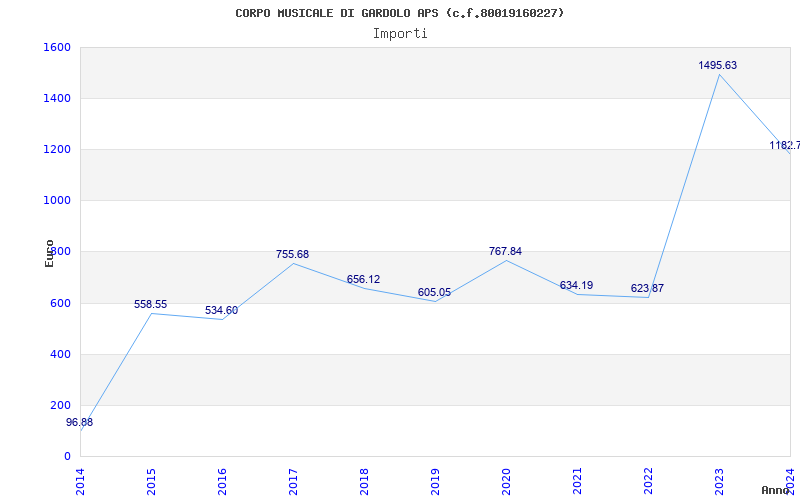Select the 623.87 value label

click(647, 289)
